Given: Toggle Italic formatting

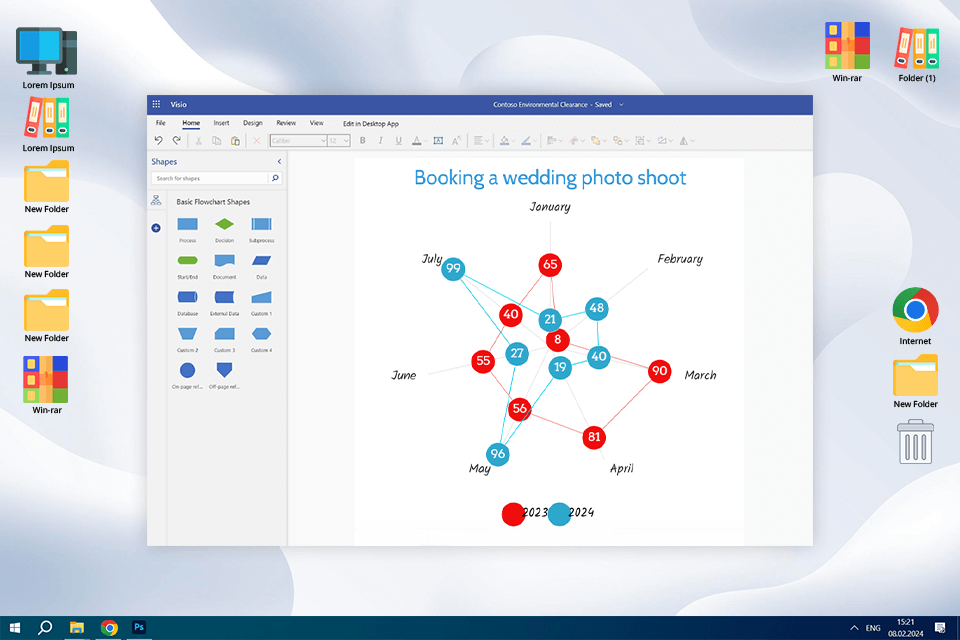Looking at the screenshot, I should click(x=380, y=141).
